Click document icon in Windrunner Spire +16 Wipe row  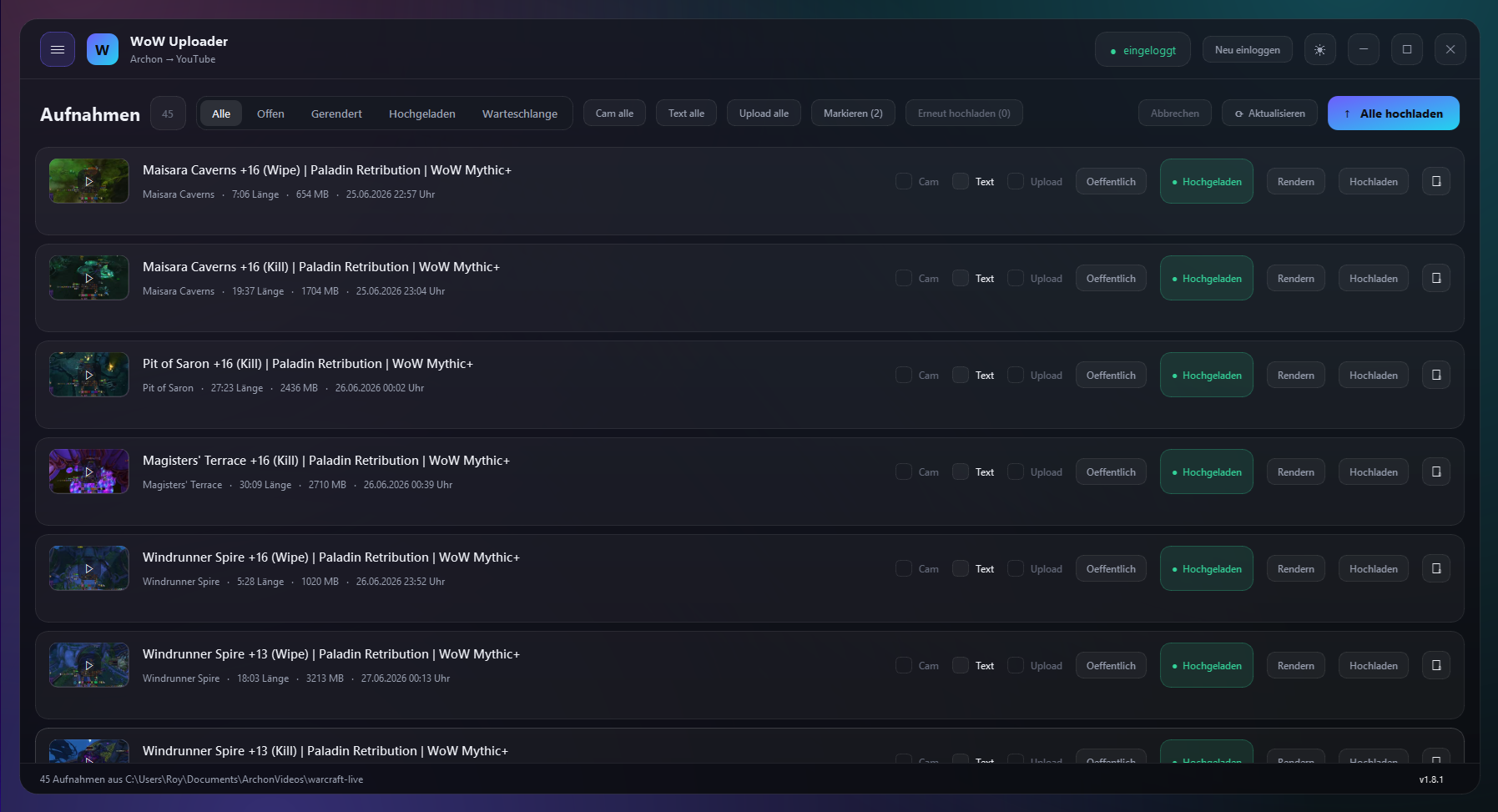click(x=1436, y=568)
